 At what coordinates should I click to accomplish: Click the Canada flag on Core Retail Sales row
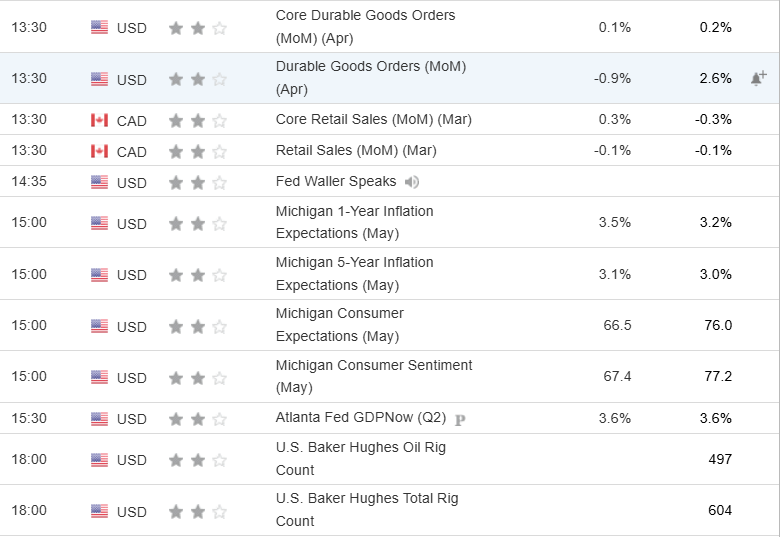pos(100,120)
